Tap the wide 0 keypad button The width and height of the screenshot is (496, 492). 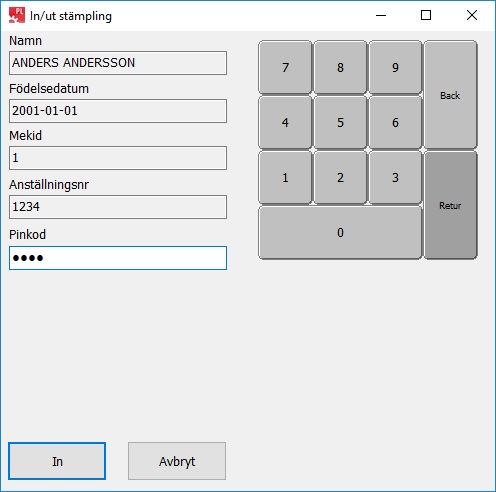click(x=340, y=232)
